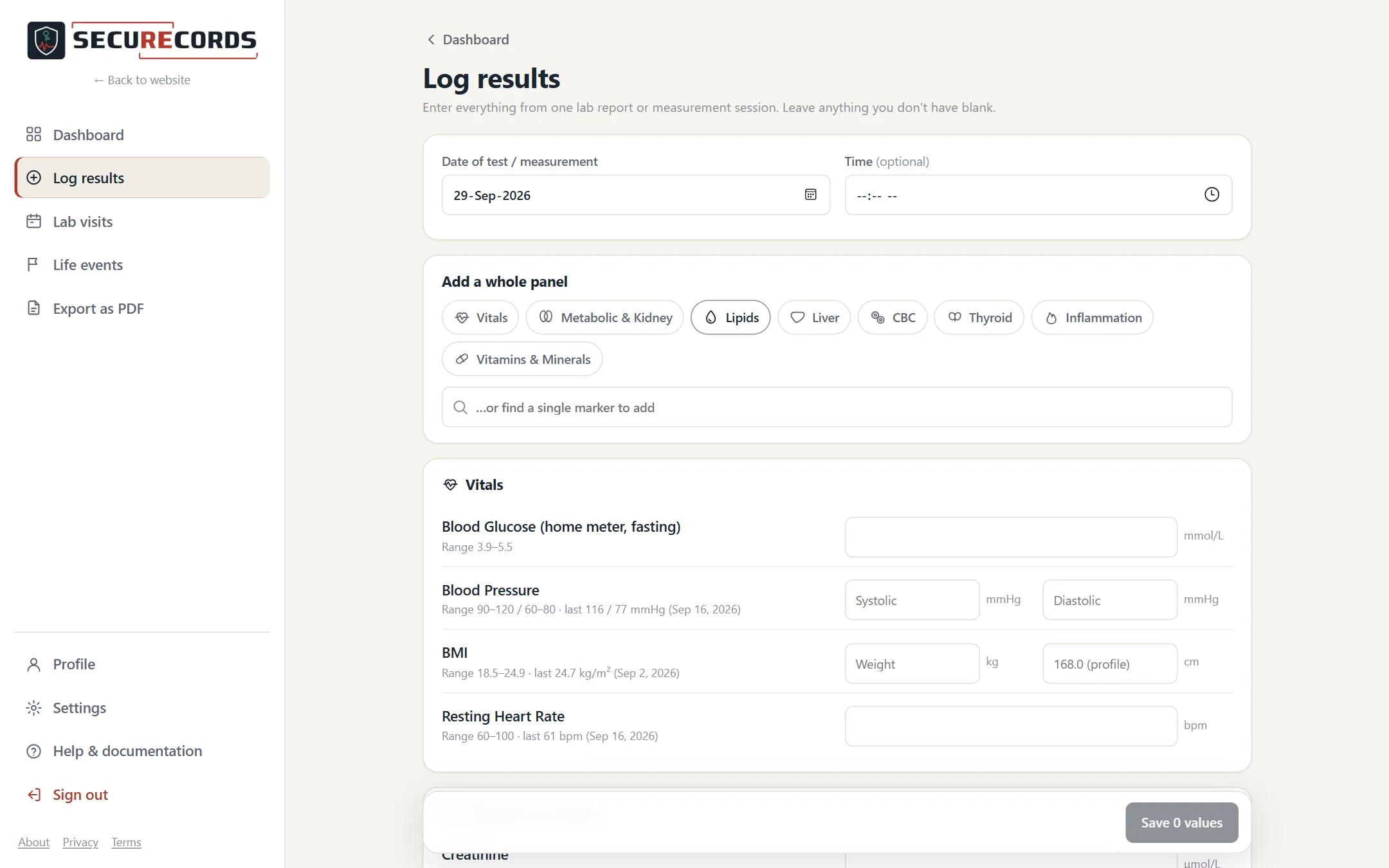Add the Lipids panel
This screenshot has height=868, width=1389.
pos(731,317)
